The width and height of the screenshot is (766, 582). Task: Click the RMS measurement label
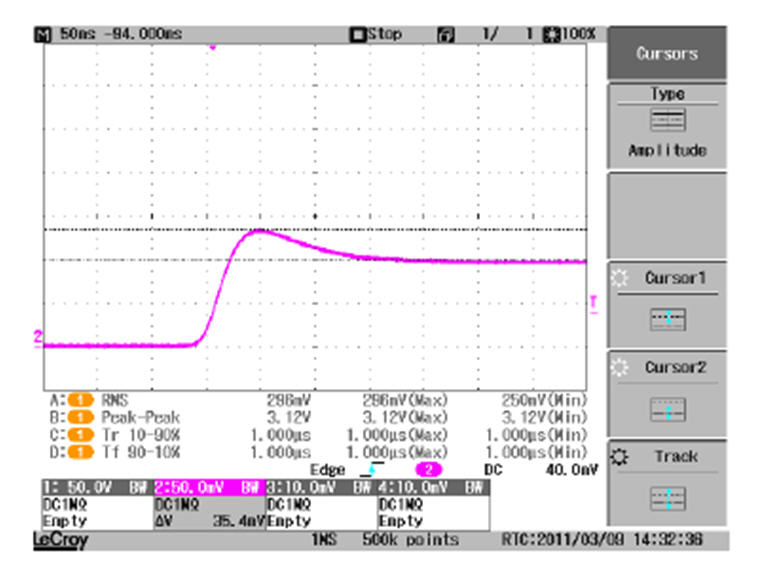pyautogui.click(x=115, y=401)
